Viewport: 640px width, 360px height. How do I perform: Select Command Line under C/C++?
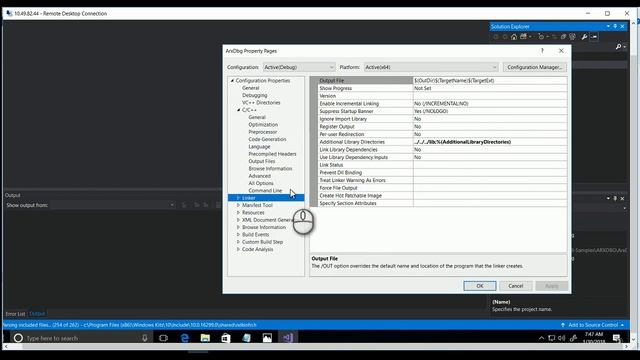pos(265,191)
